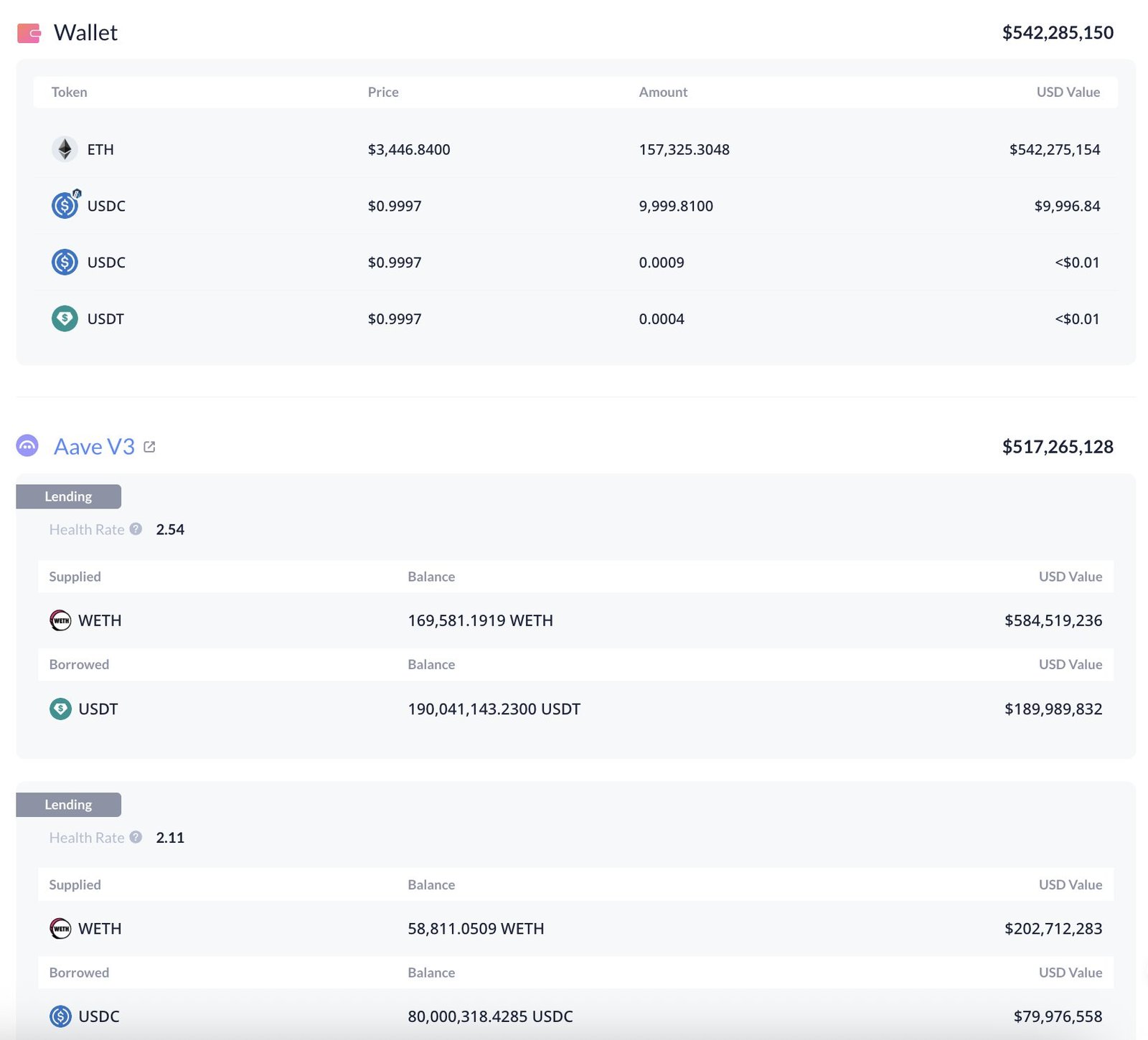Click the first Lending badge
The image size is (1148, 1040).
coord(68,496)
